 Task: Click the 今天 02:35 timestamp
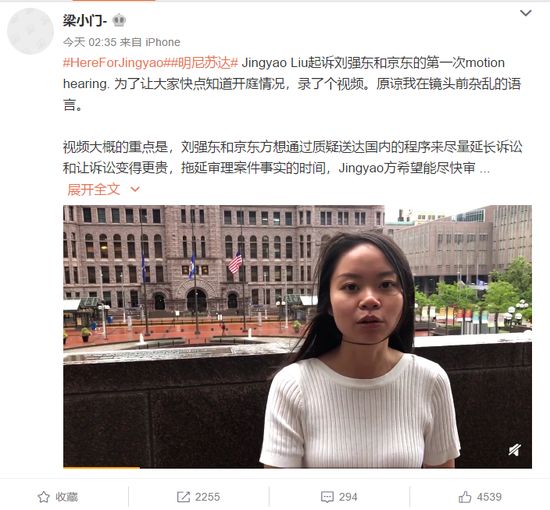[89, 42]
